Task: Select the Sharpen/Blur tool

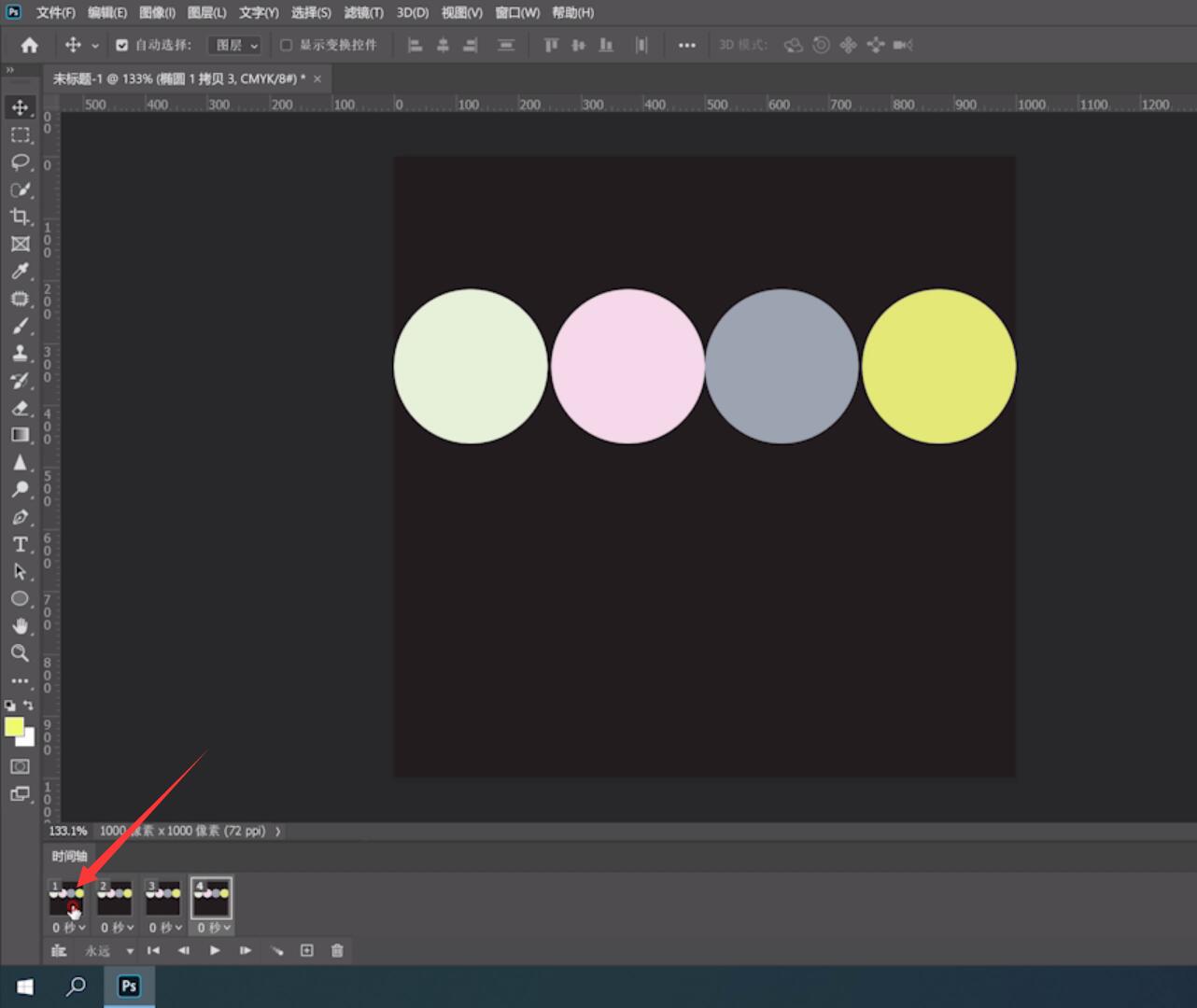Action: click(20, 462)
